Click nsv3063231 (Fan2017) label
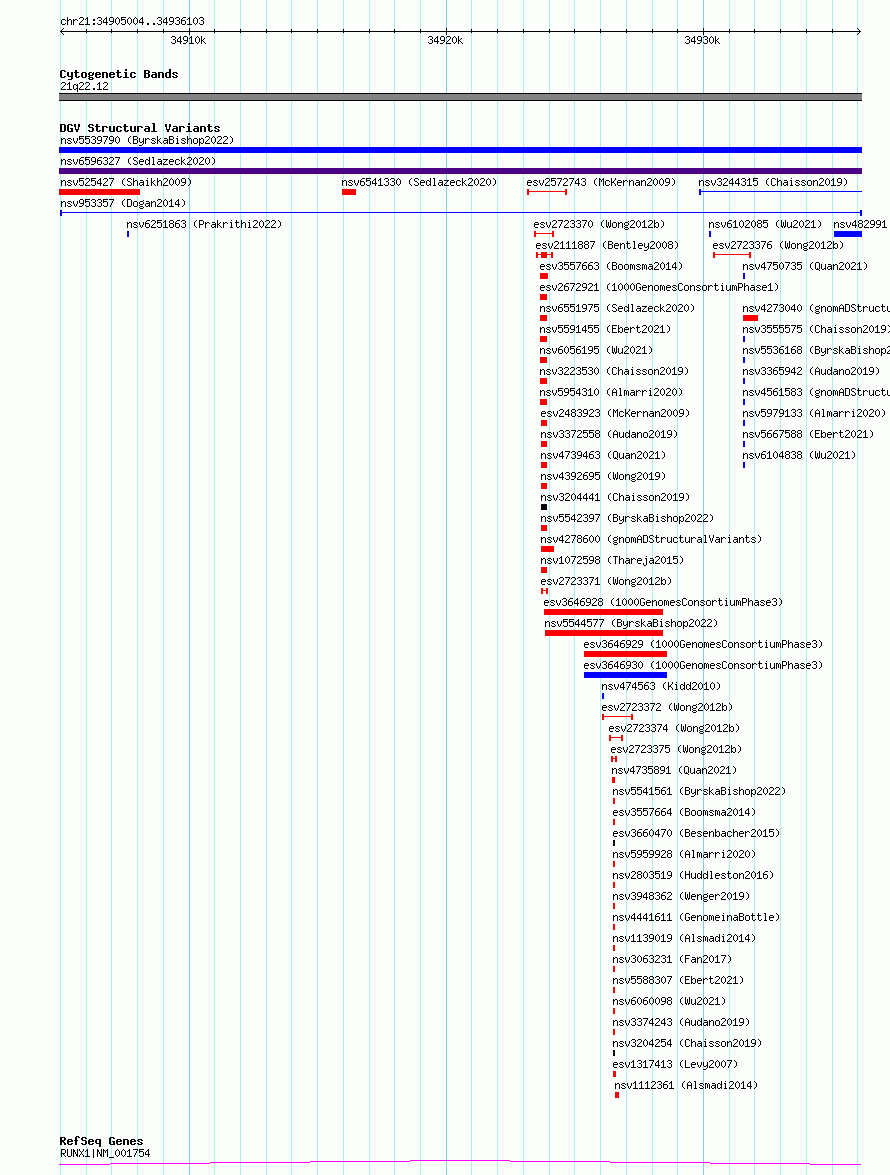 672,958
